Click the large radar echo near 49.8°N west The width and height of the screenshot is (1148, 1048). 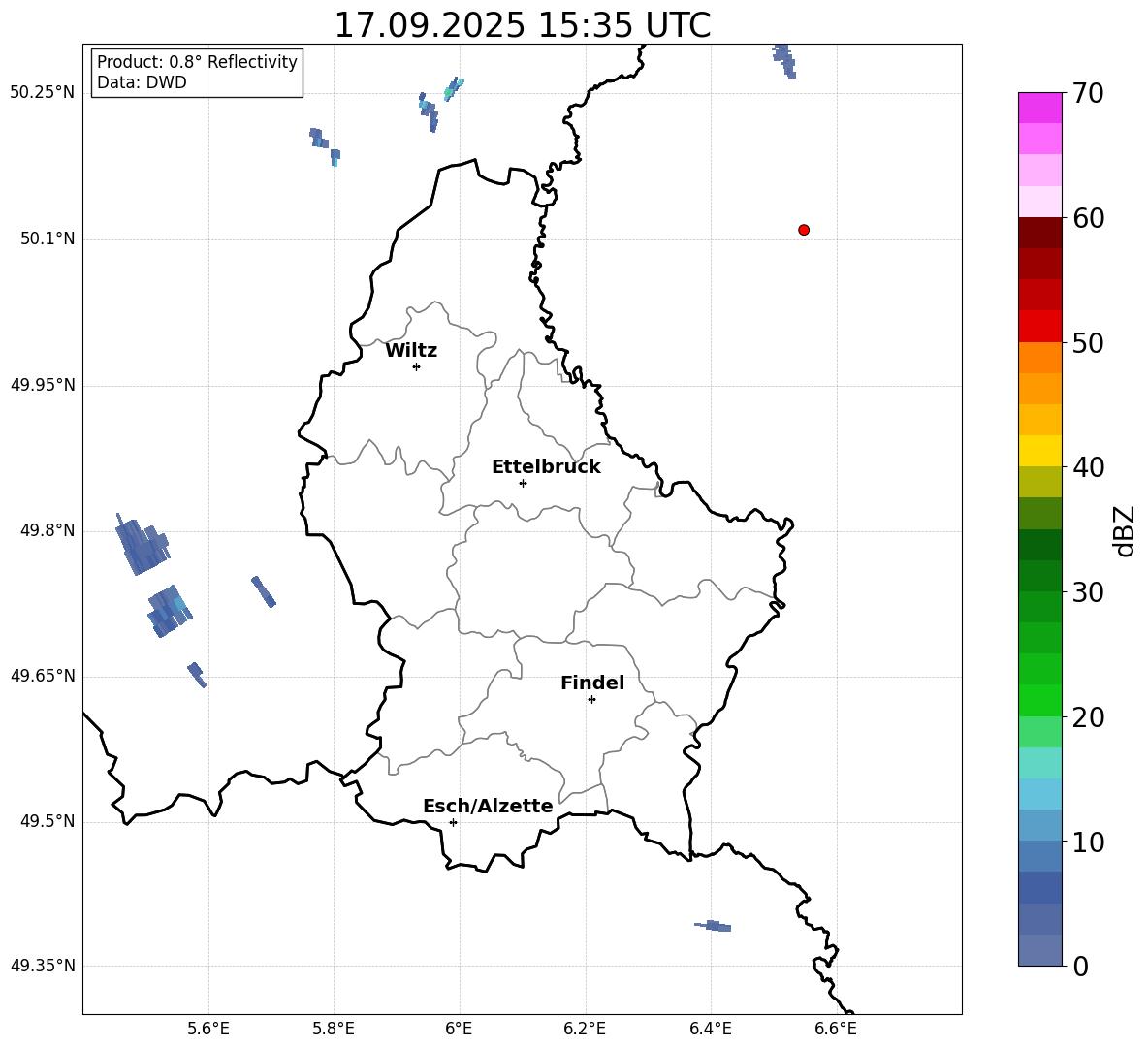pos(143,545)
